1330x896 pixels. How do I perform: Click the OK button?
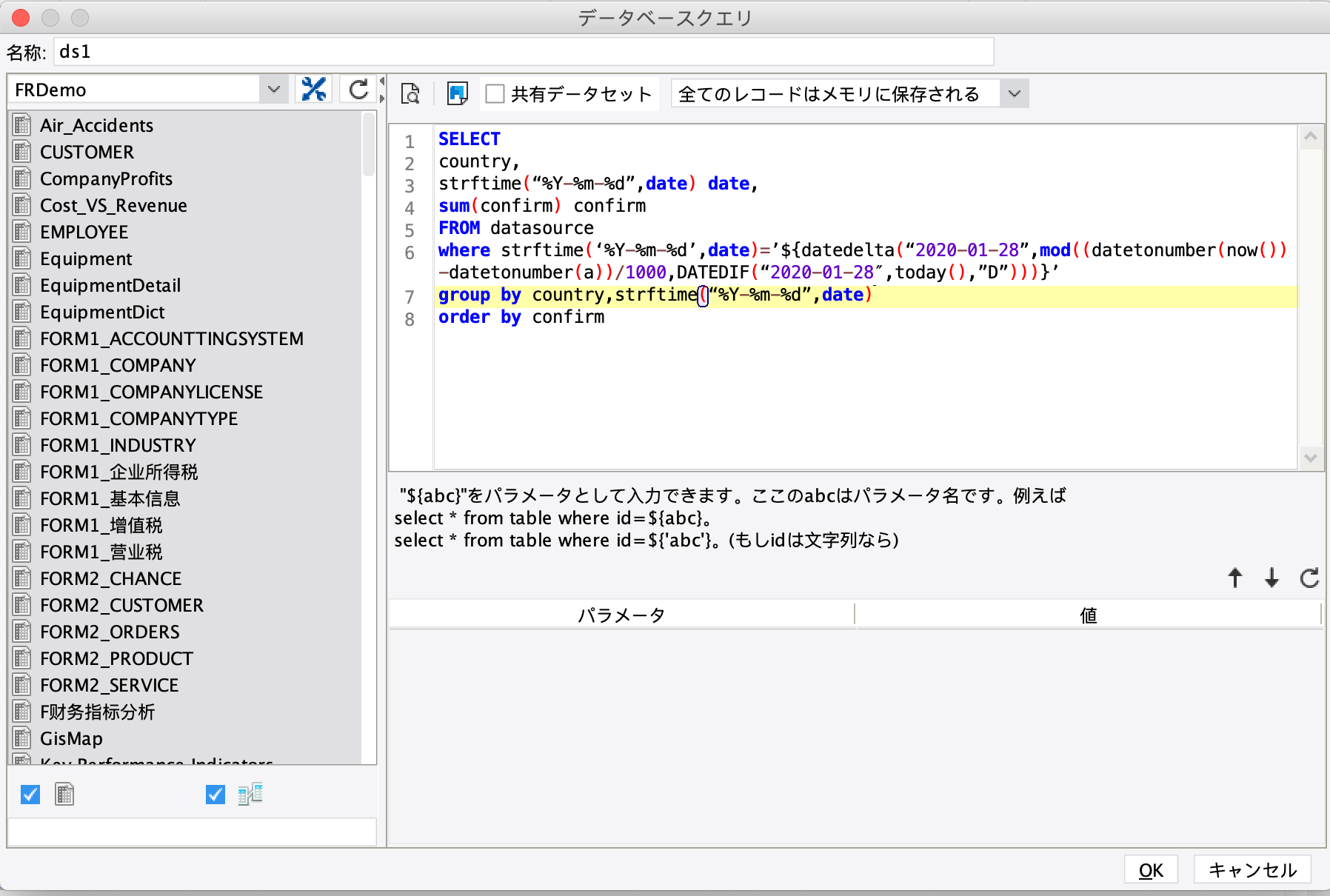[x=1151, y=869]
